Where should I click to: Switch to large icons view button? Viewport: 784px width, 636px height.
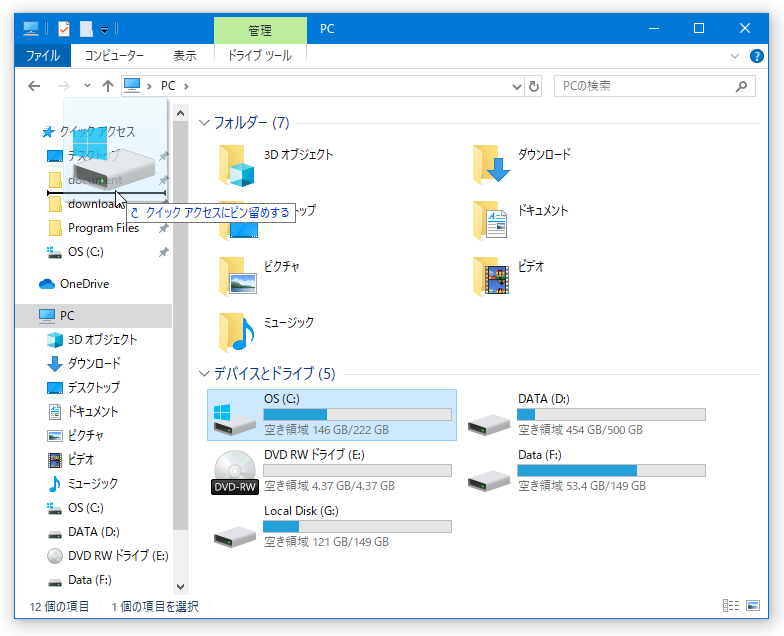click(753, 606)
